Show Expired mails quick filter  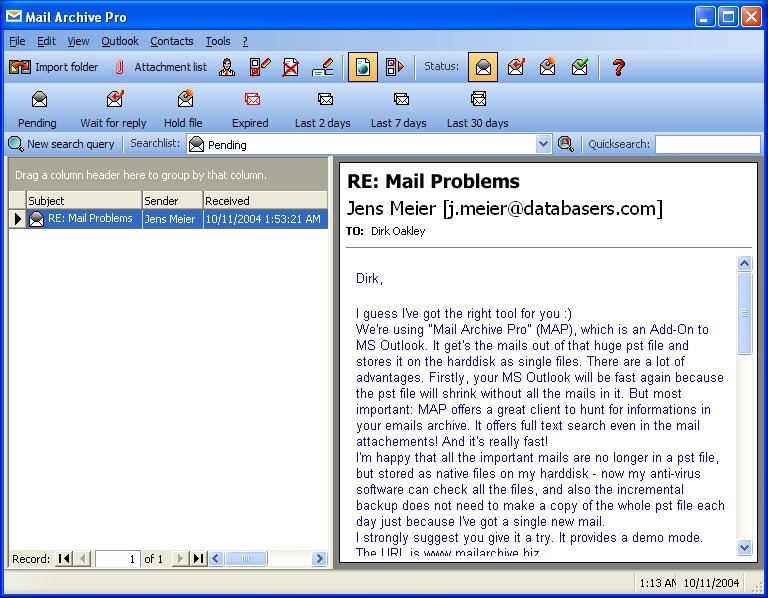pos(250,109)
